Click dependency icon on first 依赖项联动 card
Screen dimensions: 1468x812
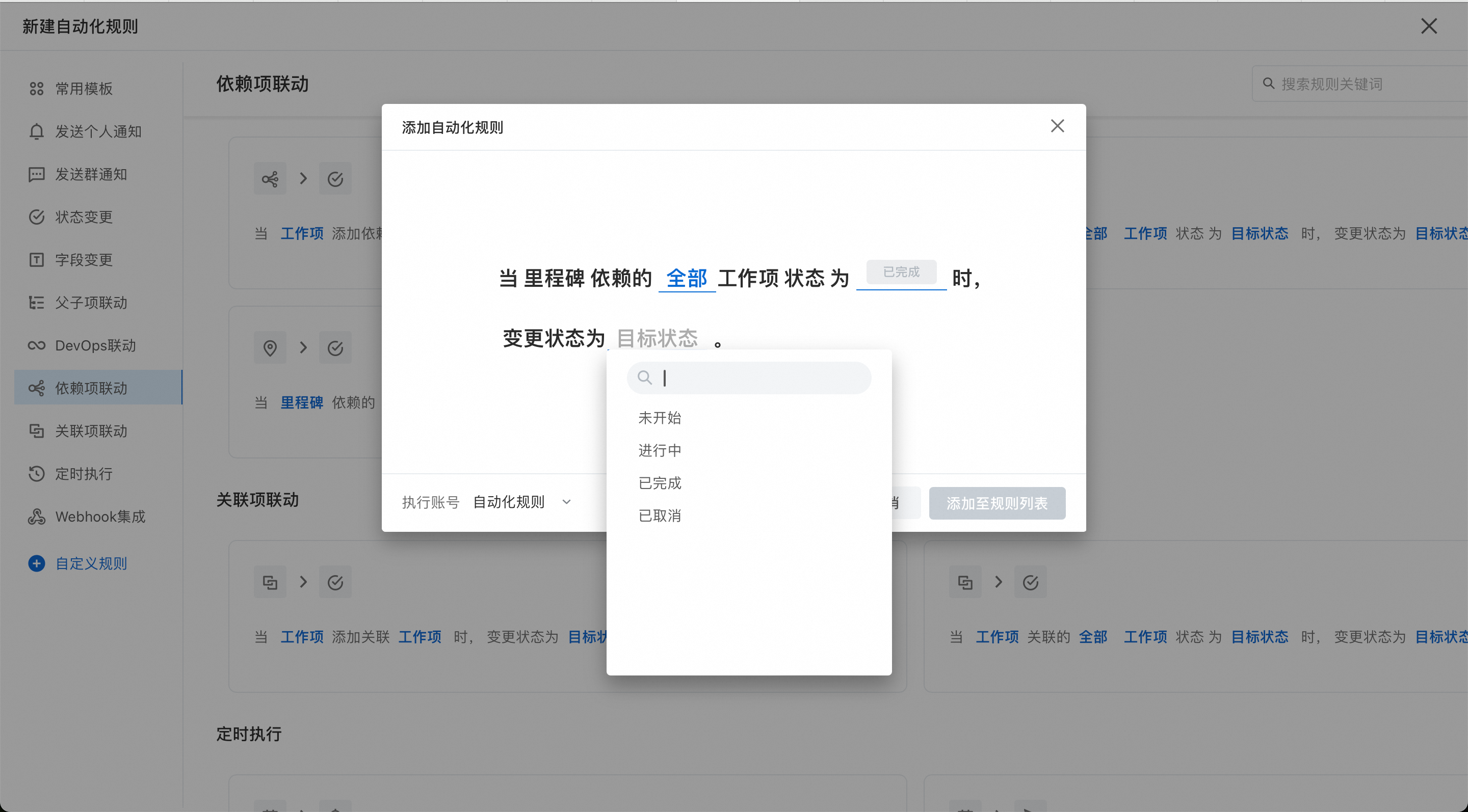(270, 179)
